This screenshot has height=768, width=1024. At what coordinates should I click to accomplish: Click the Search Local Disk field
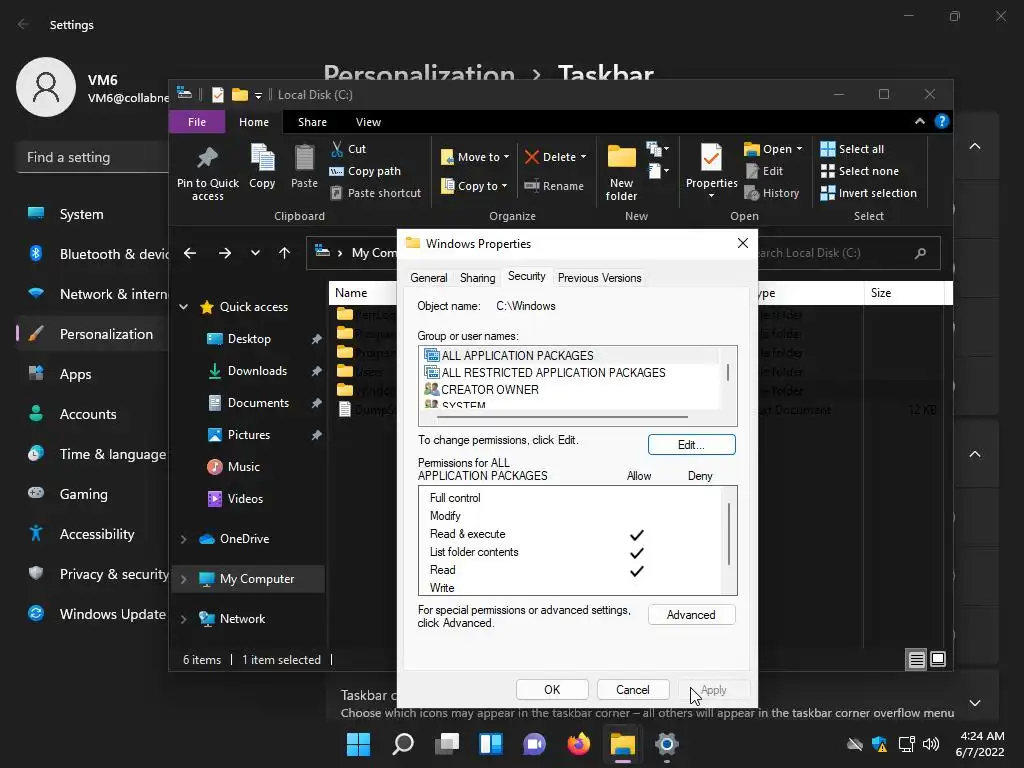848,253
